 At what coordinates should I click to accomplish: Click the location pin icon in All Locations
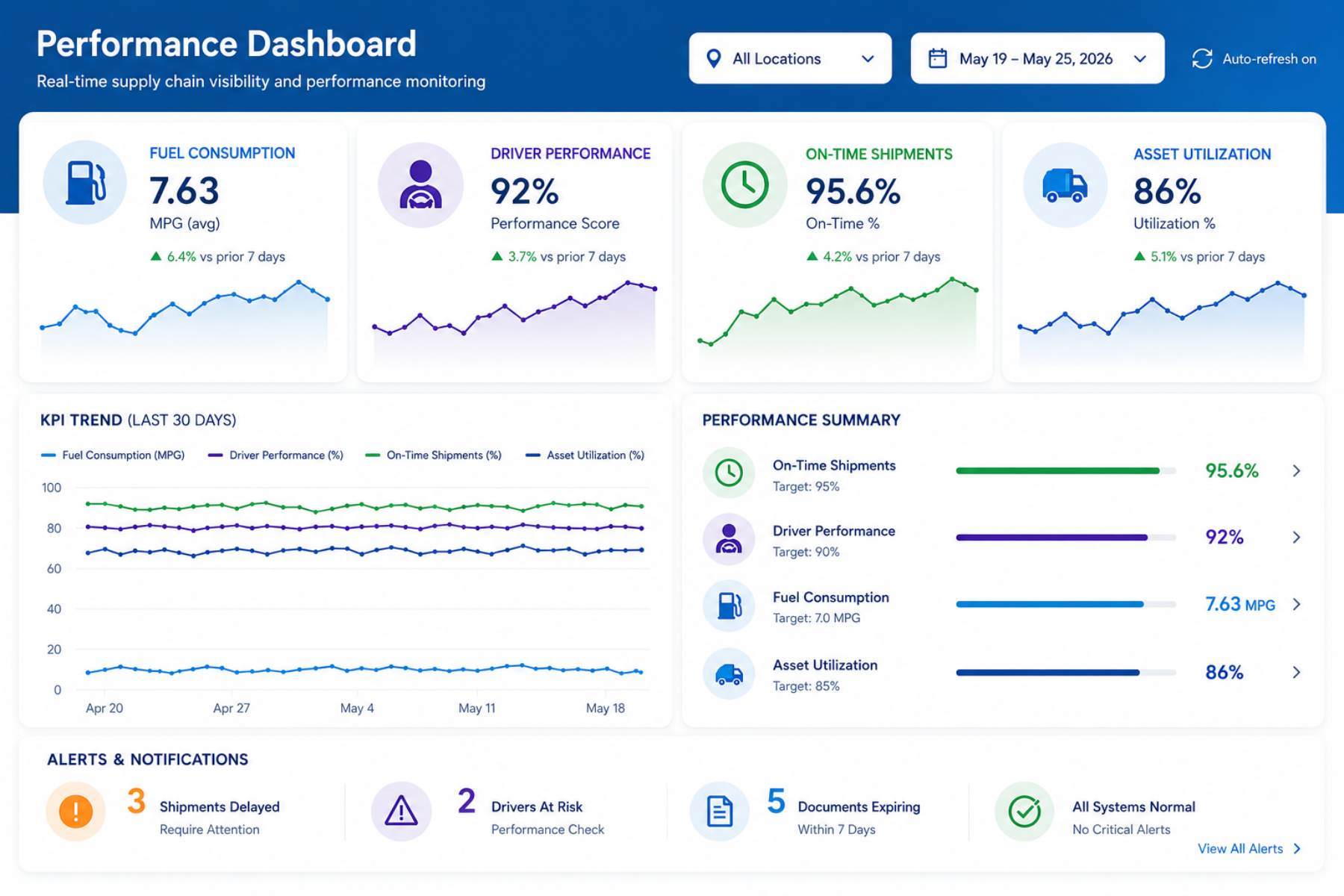pos(714,58)
